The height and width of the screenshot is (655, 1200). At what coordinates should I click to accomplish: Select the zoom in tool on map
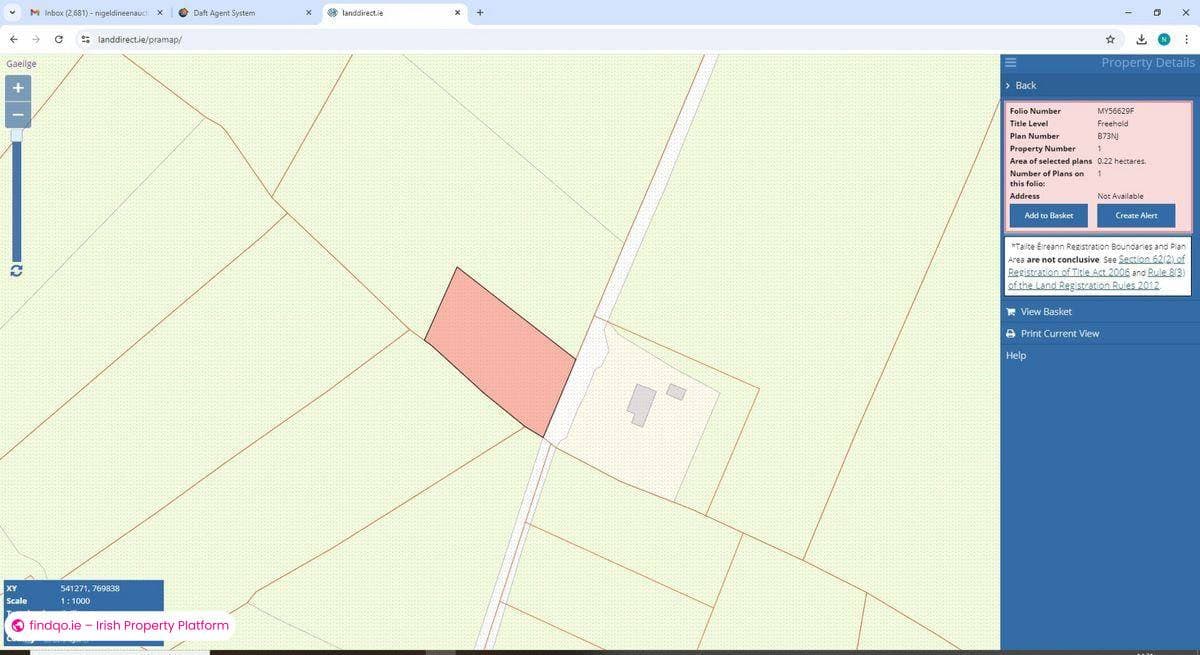click(17, 88)
